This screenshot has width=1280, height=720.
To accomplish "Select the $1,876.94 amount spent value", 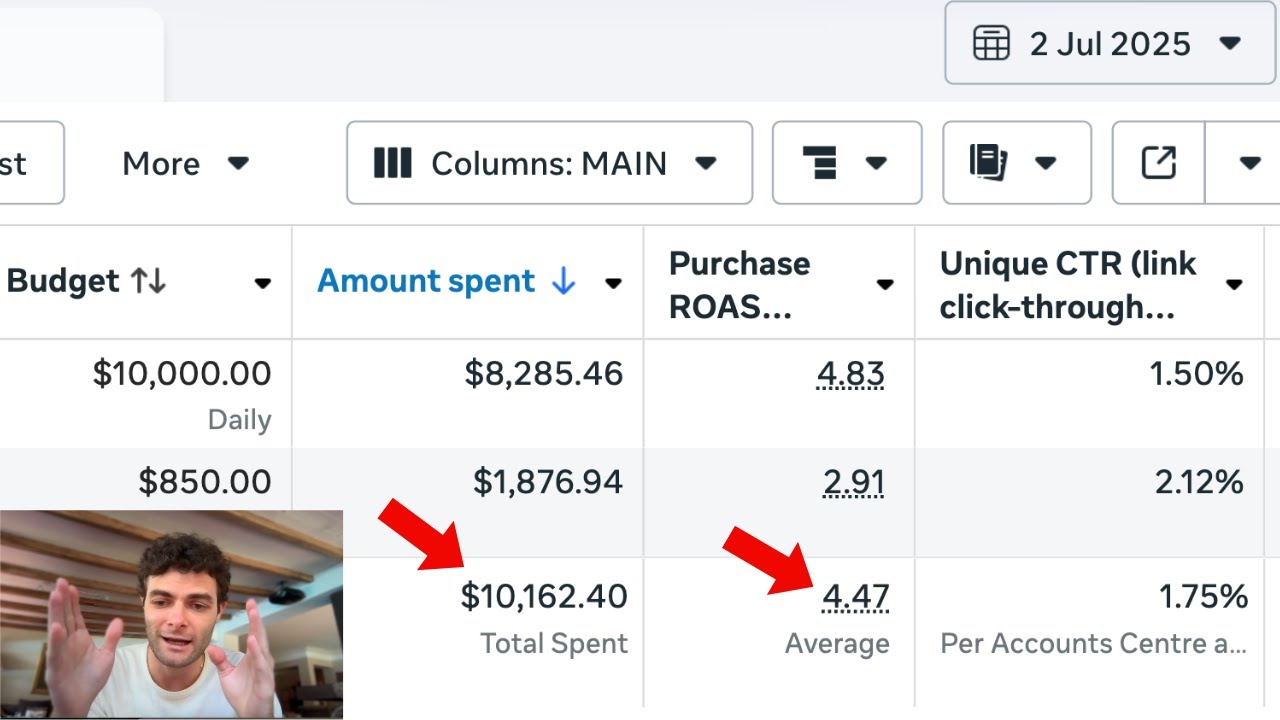I will (x=548, y=482).
